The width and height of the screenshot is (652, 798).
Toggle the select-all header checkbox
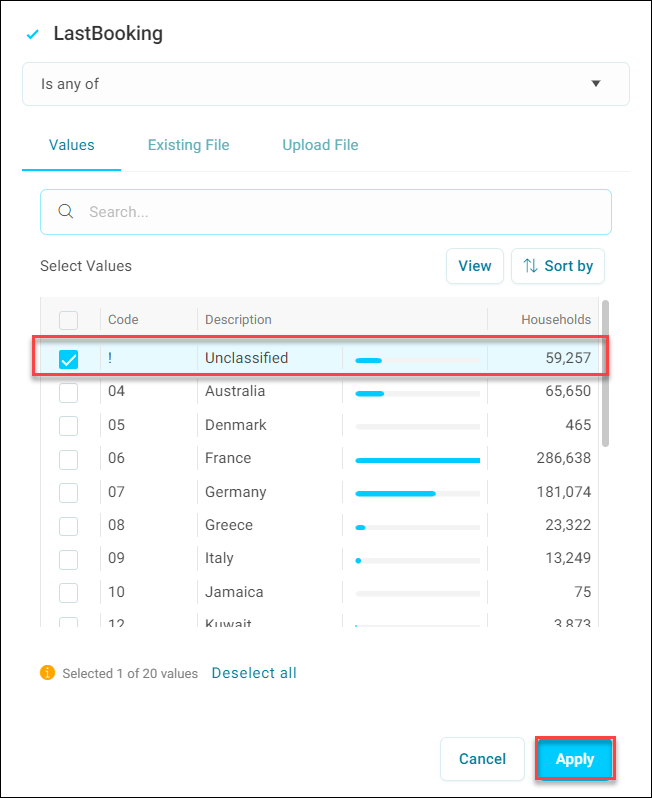pos(69,321)
